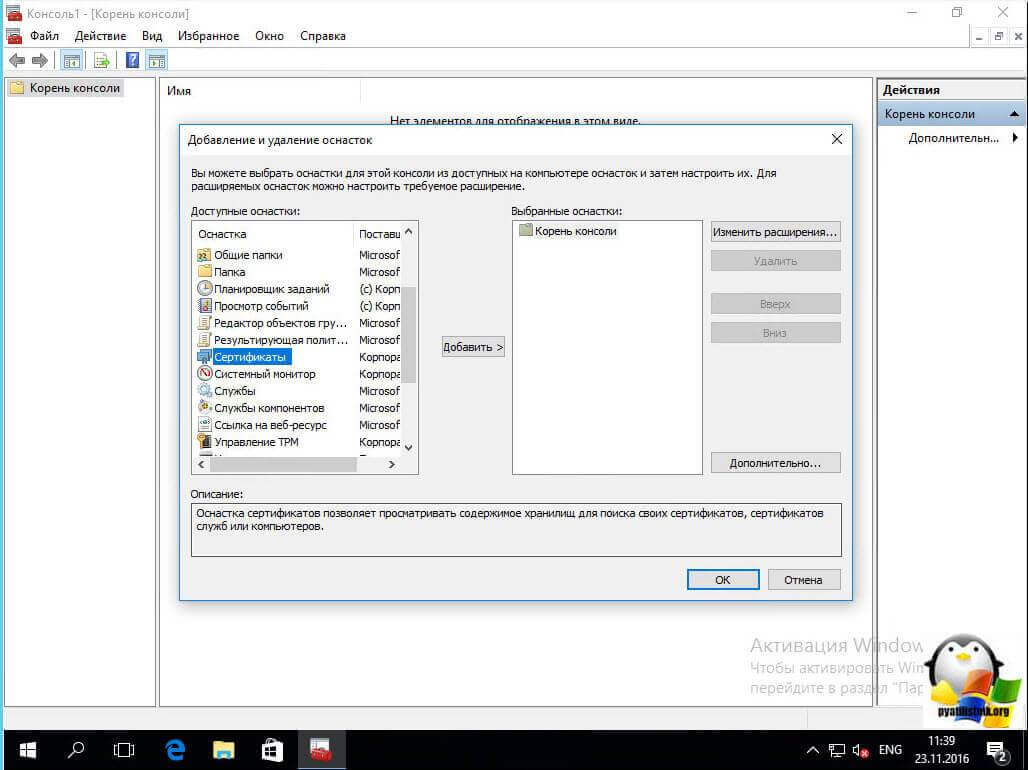The height and width of the screenshot is (770, 1028).
Task: Select Корень консоли in selected snap-ins
Action: (x=575, y=231)
